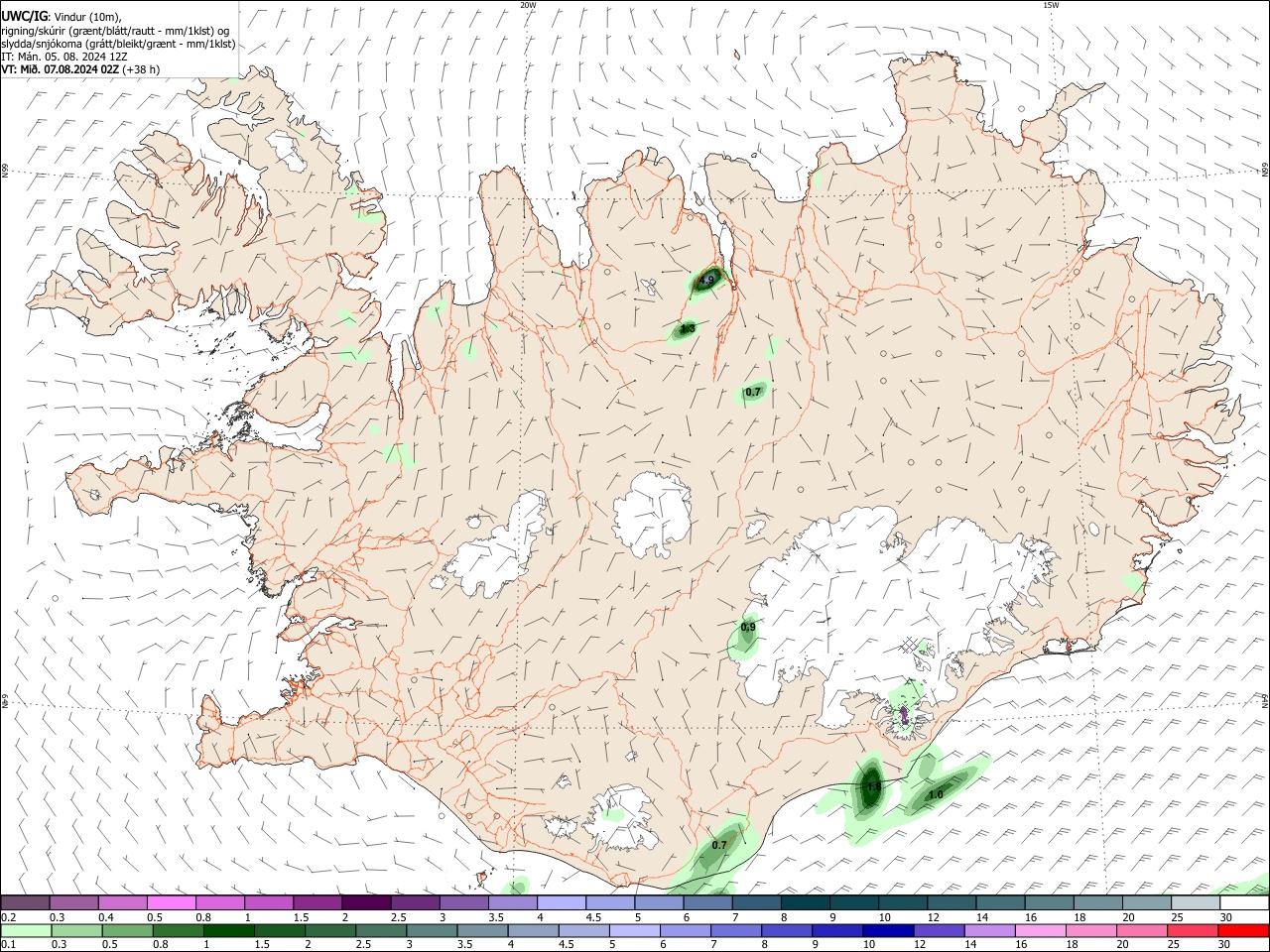Click the 'slydda/snjókoma' legend description line

coord(118,44)
